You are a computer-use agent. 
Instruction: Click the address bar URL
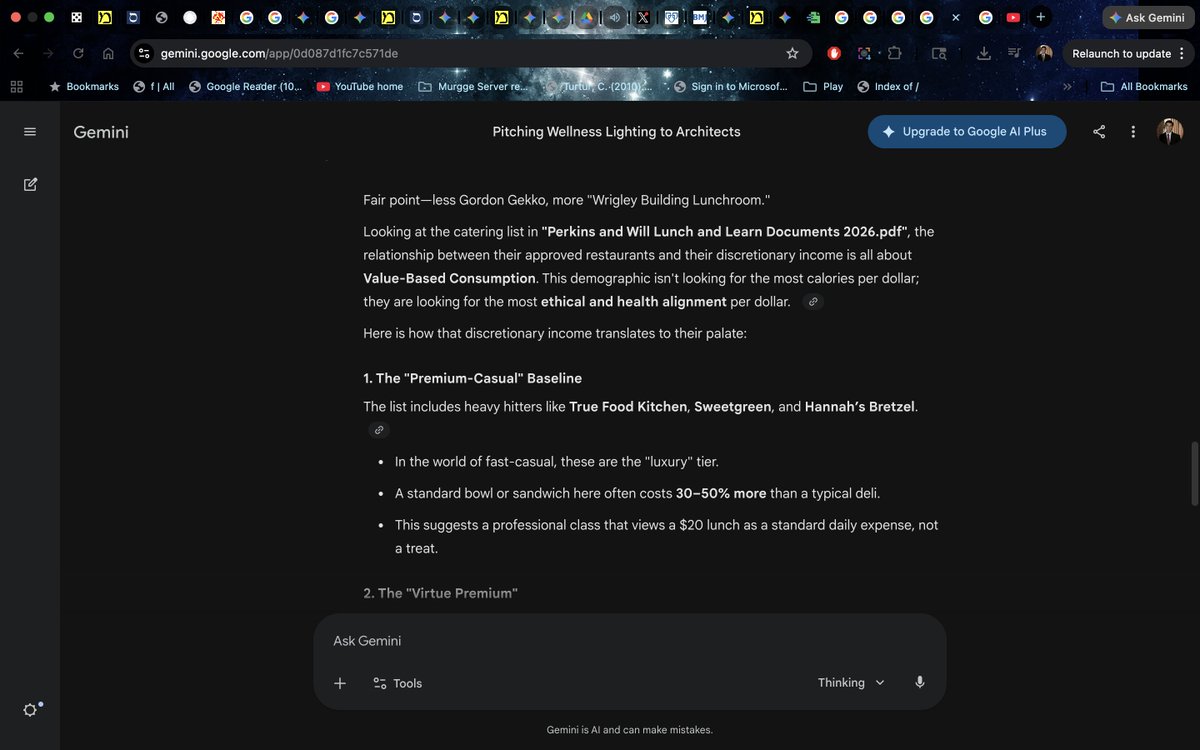279,53
